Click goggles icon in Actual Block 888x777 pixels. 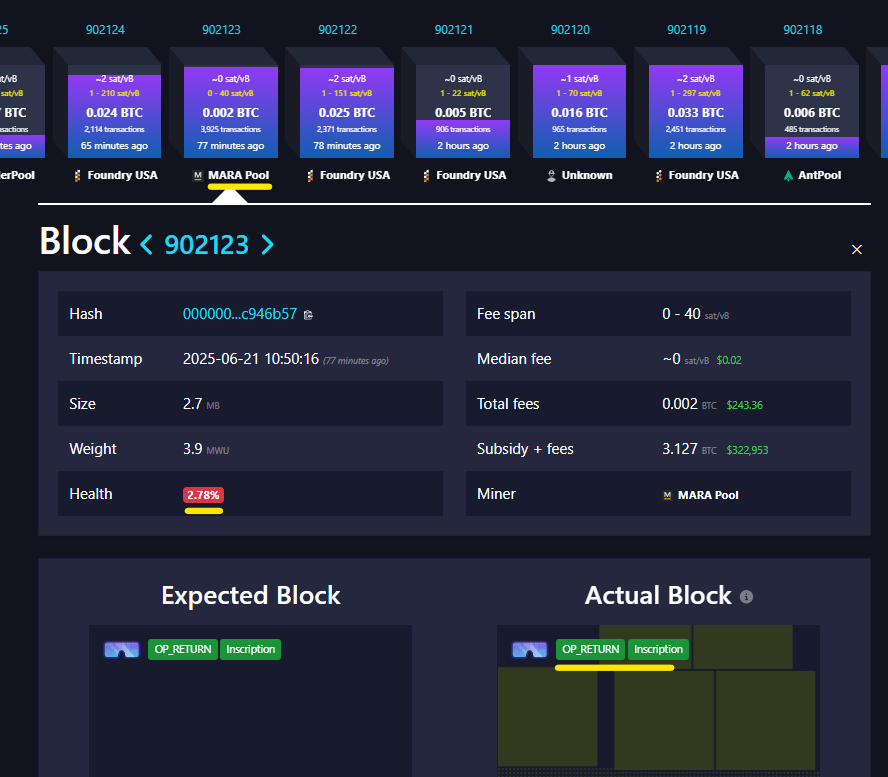tap(530, 650)
